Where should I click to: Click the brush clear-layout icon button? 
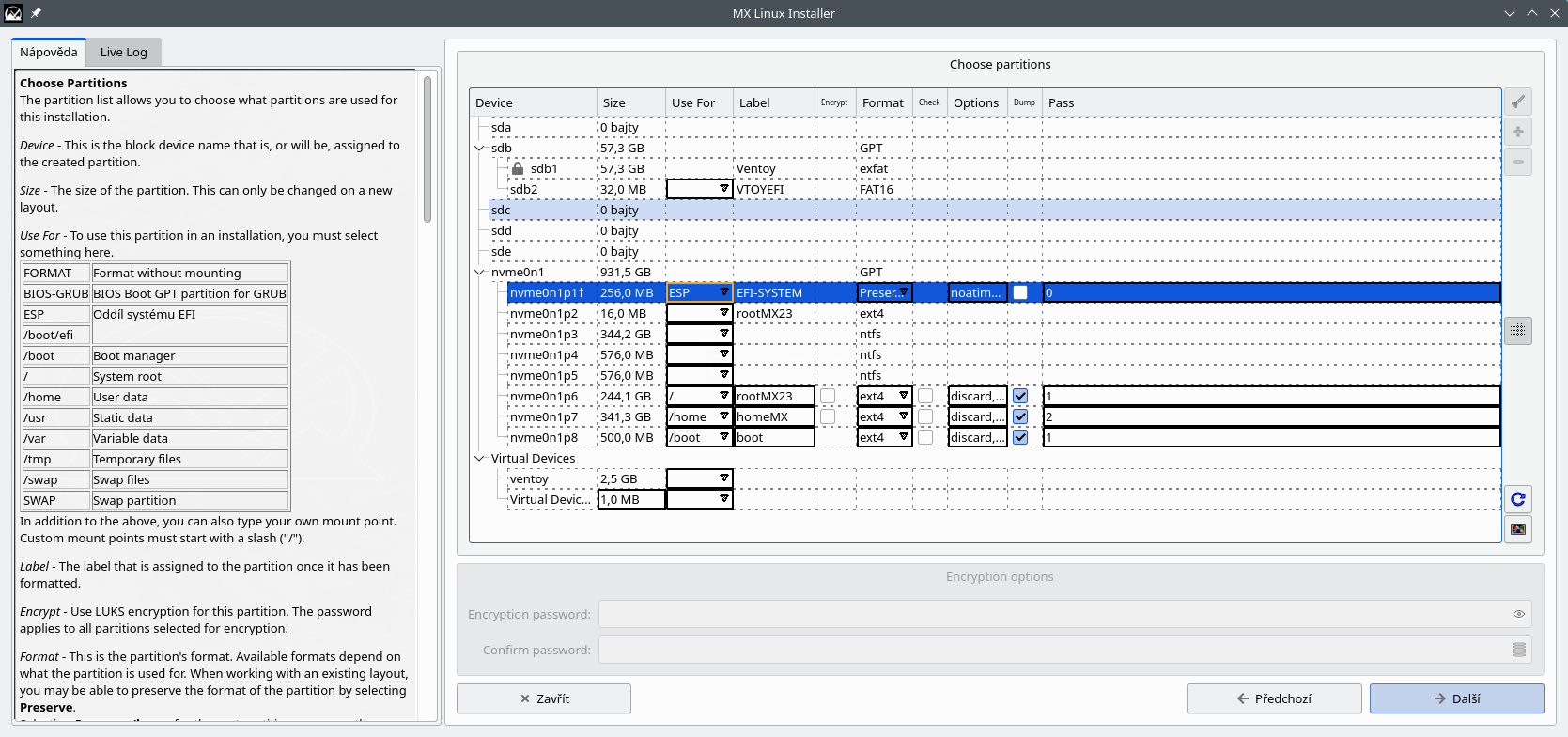1517,102
